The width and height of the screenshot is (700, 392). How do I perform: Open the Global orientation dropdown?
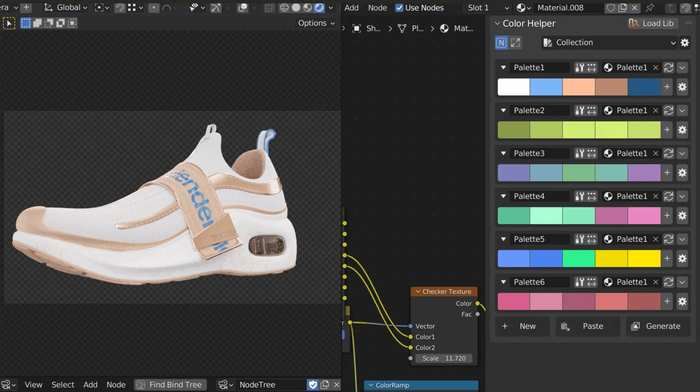tap(66, 8)
